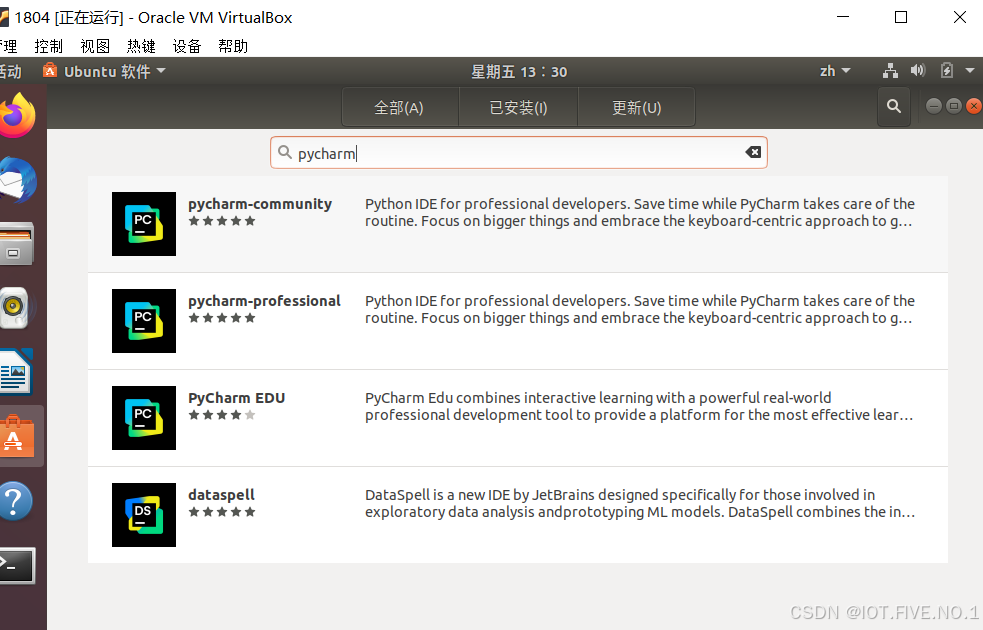Open the pycharm-community app icon
The height and width of the screenshot is (630, 983).
(x=144, y=224)
